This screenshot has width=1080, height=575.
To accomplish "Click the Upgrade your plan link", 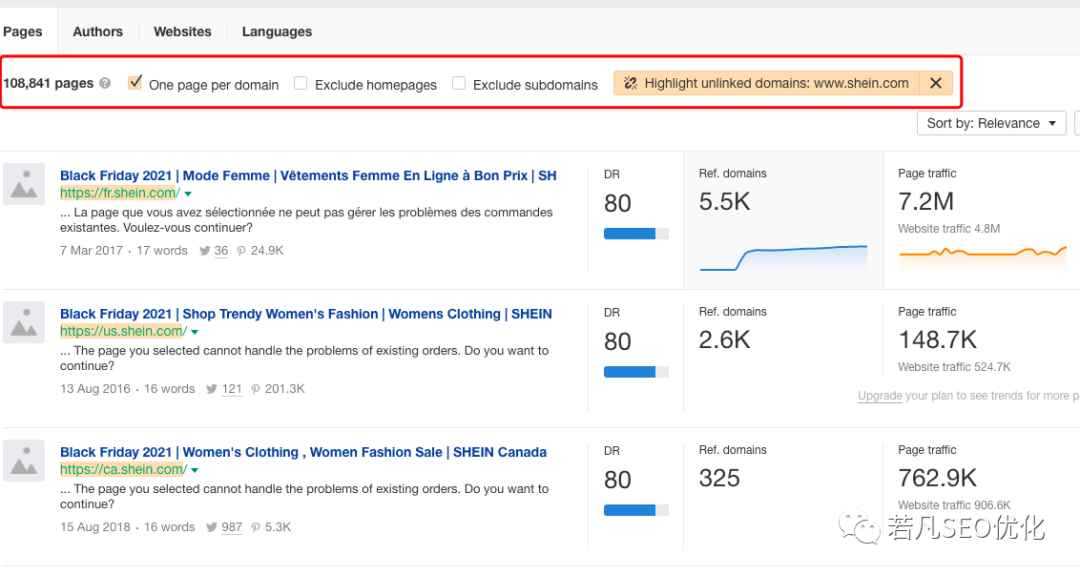I will pyautogui.click(x=880, y=396).
